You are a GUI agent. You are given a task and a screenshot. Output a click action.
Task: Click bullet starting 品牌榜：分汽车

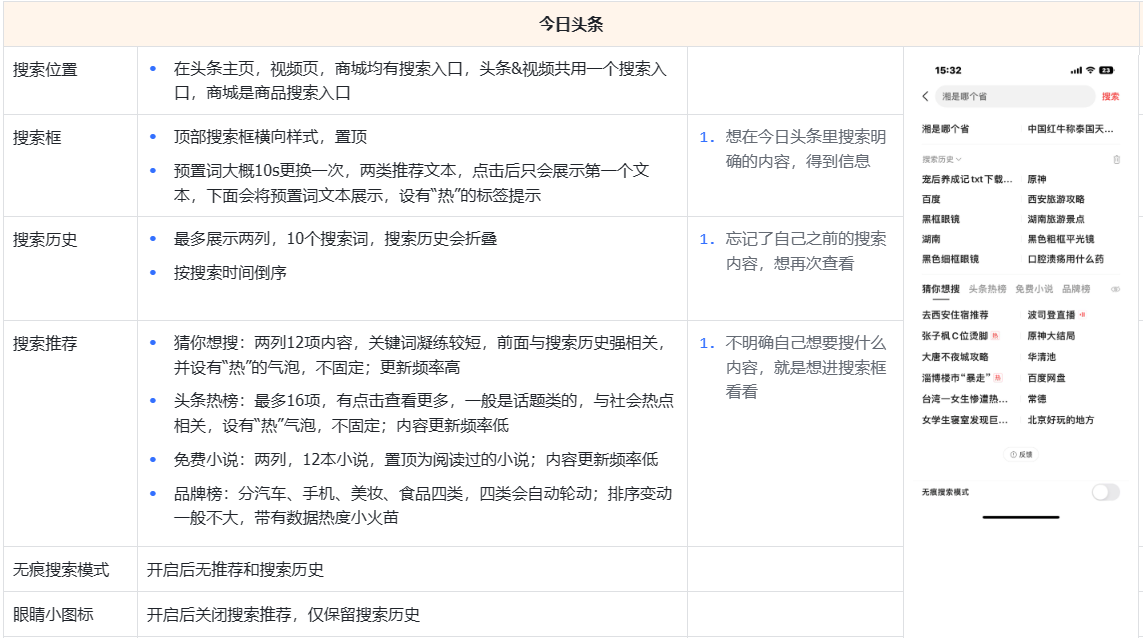click(x=423, y=505)
